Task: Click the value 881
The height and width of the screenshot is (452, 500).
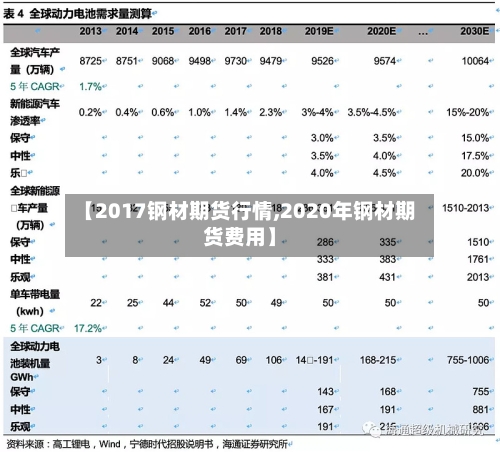Action: 481,409
